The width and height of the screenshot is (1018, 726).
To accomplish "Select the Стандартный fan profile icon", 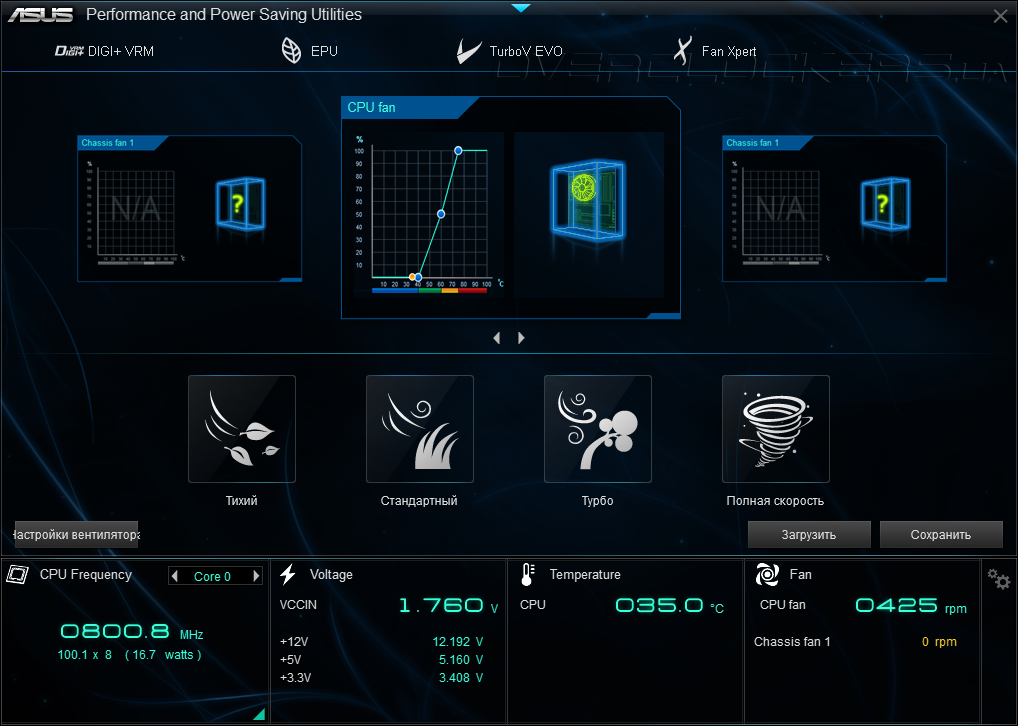I will (x=419, y=429).
